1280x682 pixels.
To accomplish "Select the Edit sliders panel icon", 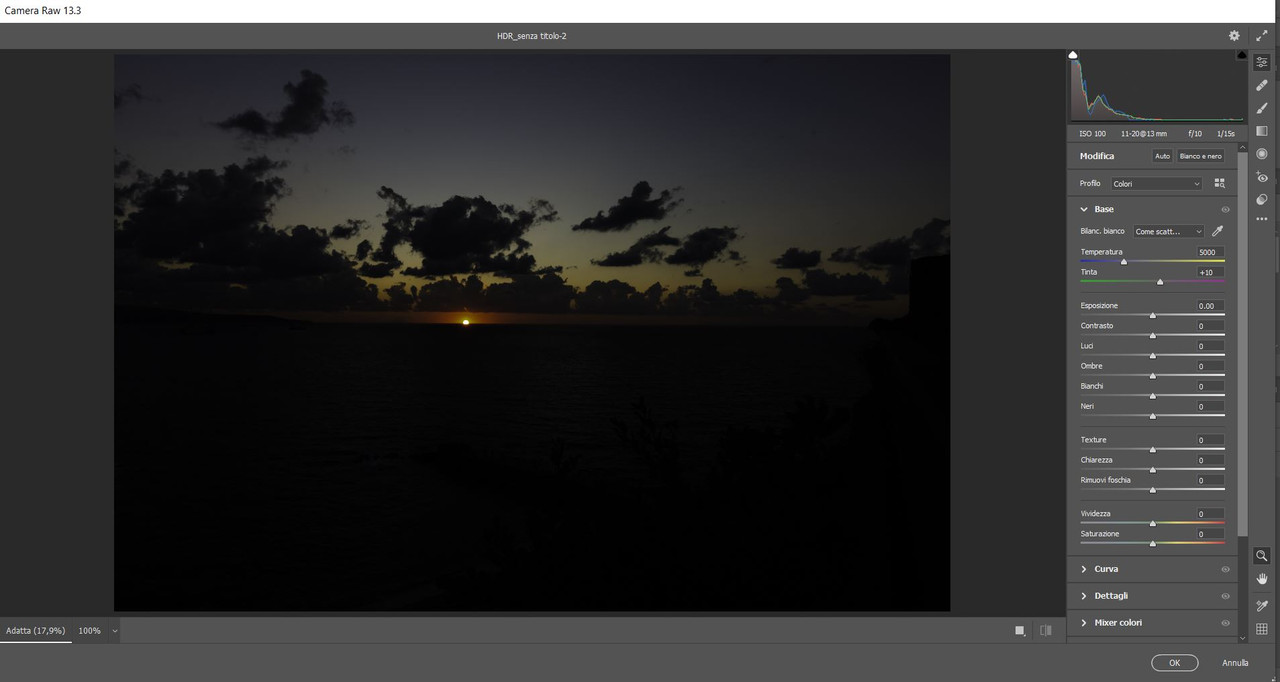I will coord(1262,62).
